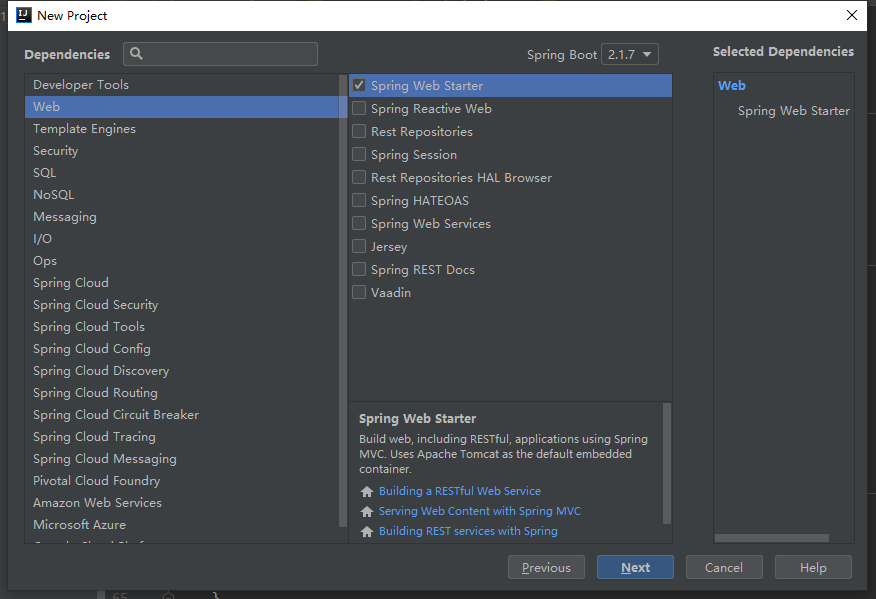Click the description panel vertical scrollbar
The image size is (876, 599).
coord(666,463)
